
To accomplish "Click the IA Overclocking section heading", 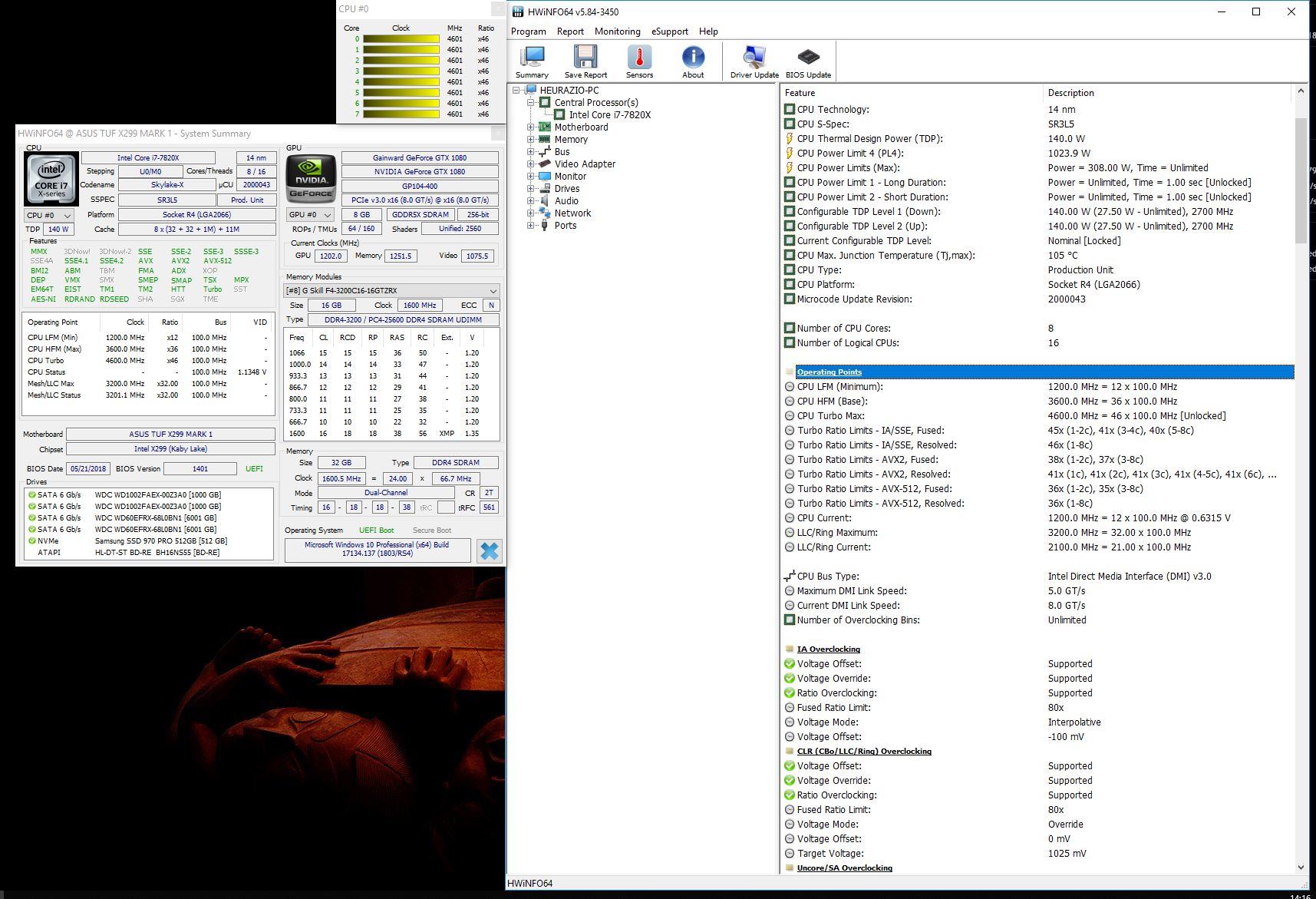I will pyautogui.click(x=829, y=649).
